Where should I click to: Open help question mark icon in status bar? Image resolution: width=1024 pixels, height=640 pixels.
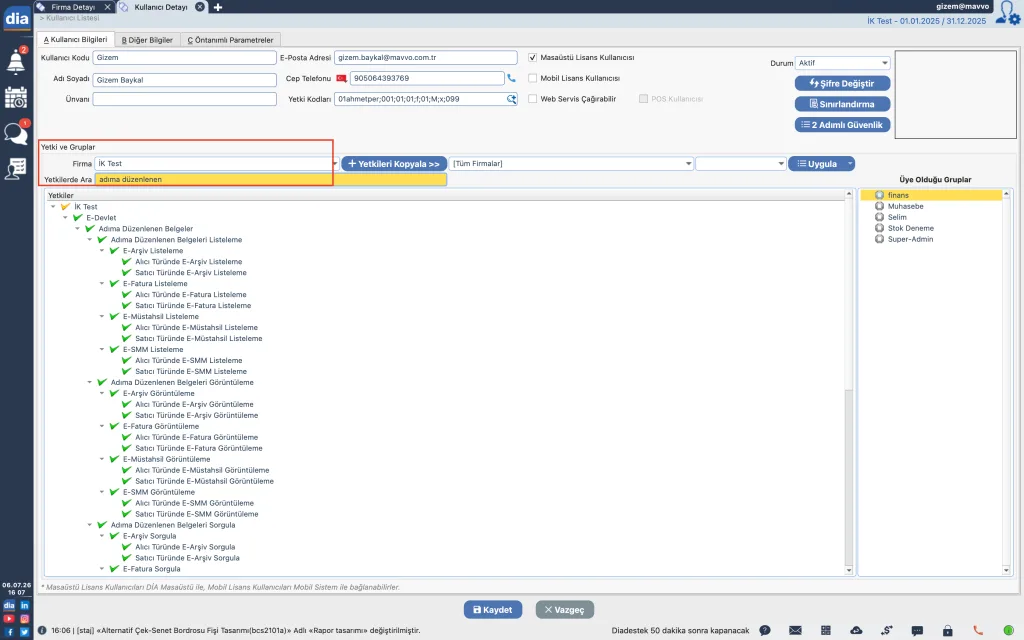tap(765, 630)
